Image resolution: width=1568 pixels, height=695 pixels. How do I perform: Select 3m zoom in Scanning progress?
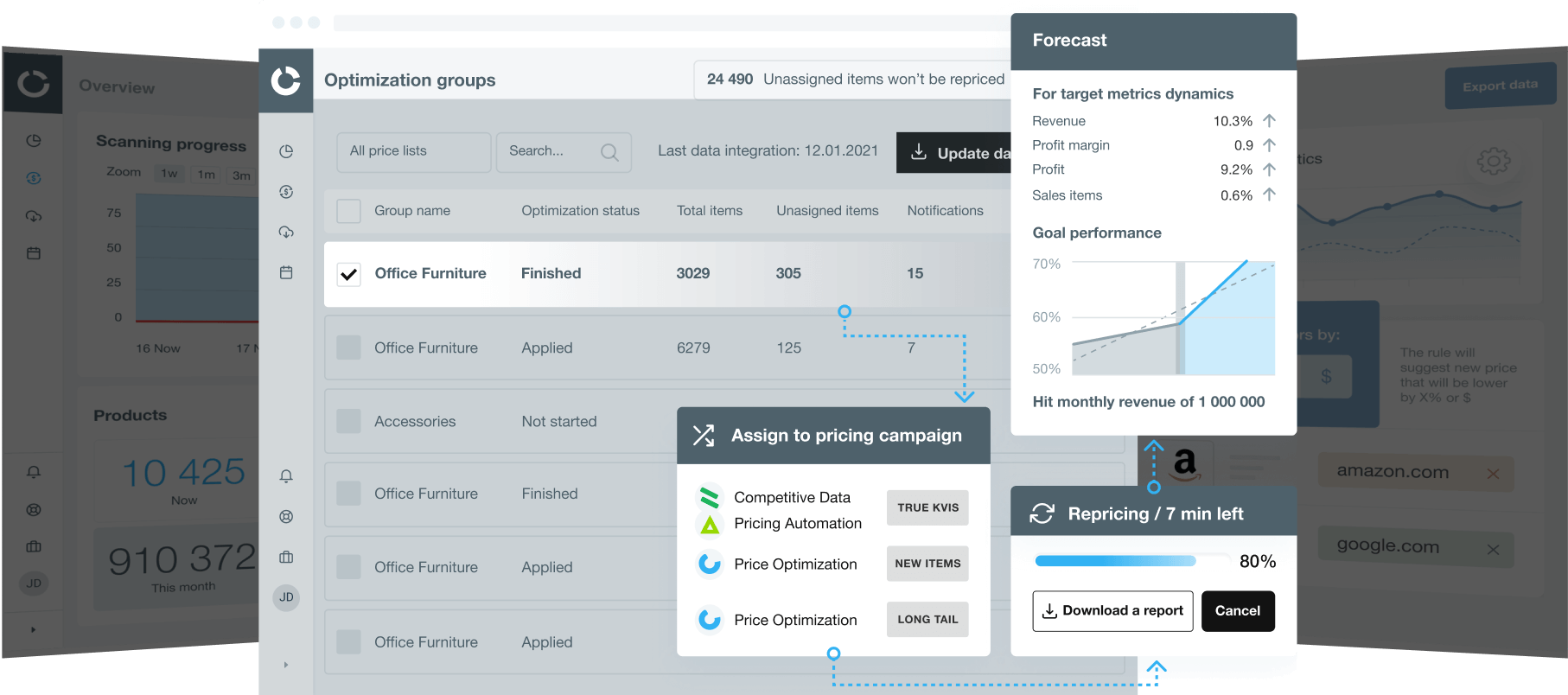point(241,175)
